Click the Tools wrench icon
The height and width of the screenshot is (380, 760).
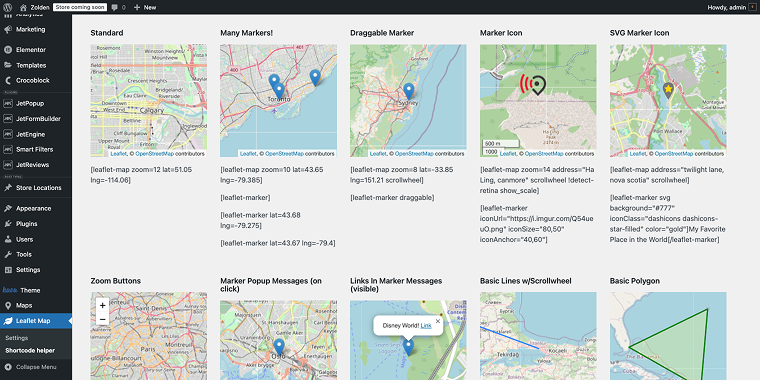pos(8,254)
